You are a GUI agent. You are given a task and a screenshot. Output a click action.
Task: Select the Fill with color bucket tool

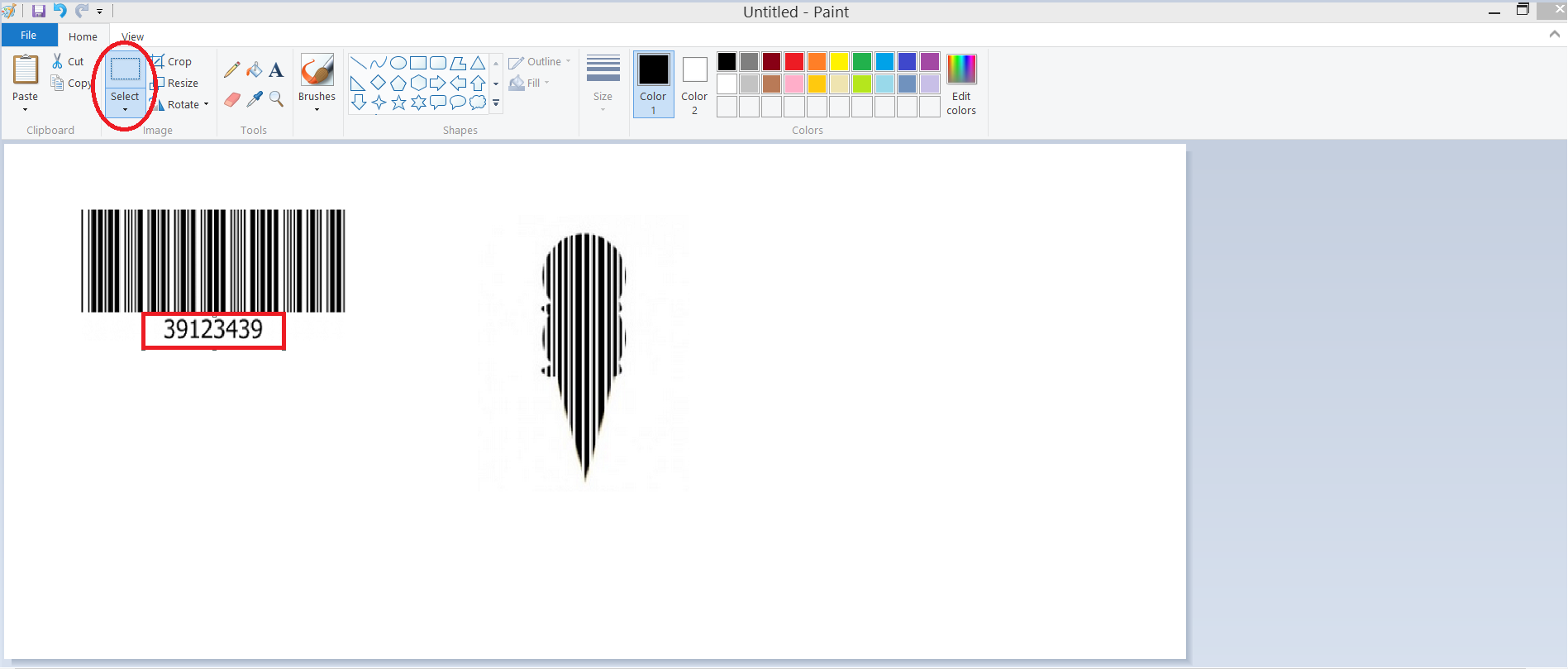(x=255, y=70)
